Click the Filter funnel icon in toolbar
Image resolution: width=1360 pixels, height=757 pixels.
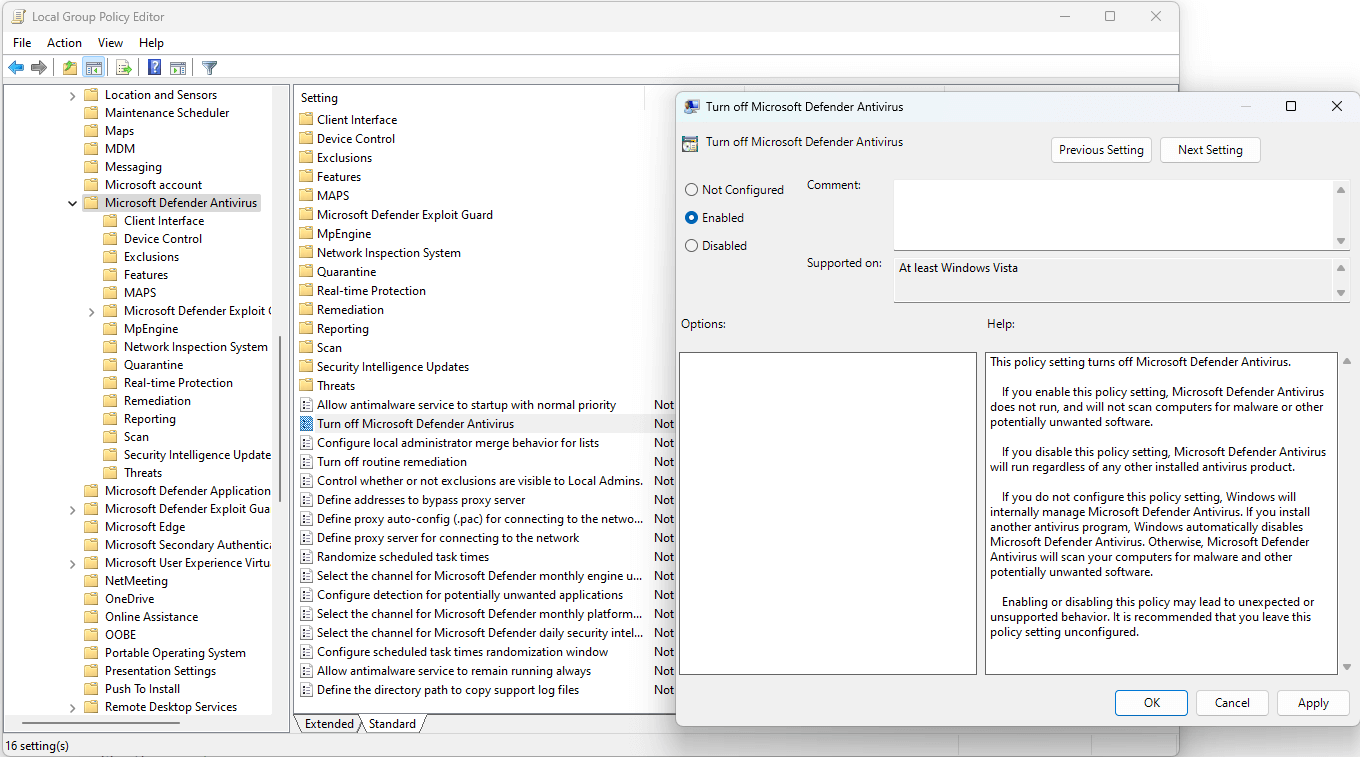(209, 68)
